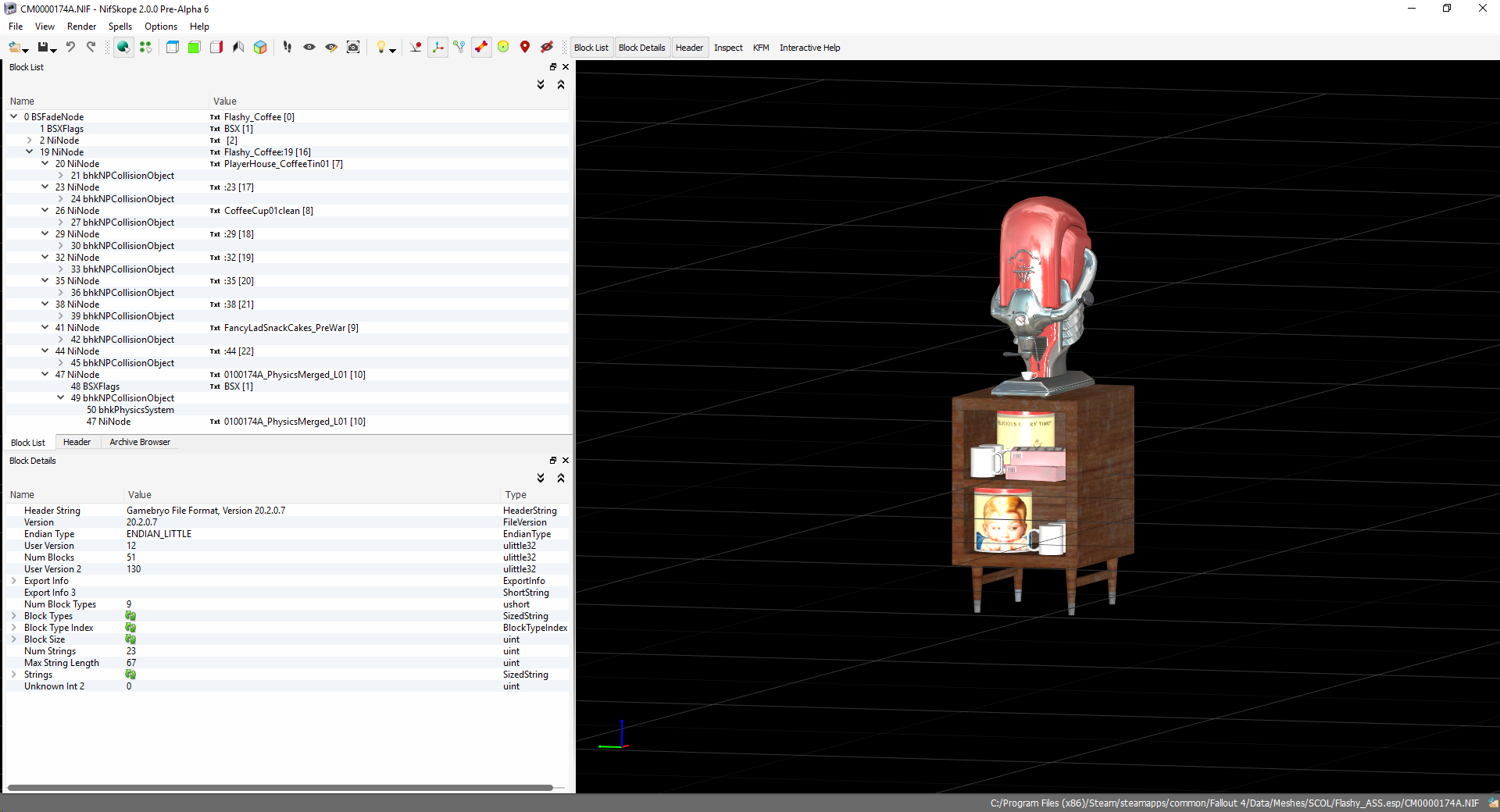1500x812 pixels.
Task: Click the Inspect toolbar button
Action: (x=728, y=48)
